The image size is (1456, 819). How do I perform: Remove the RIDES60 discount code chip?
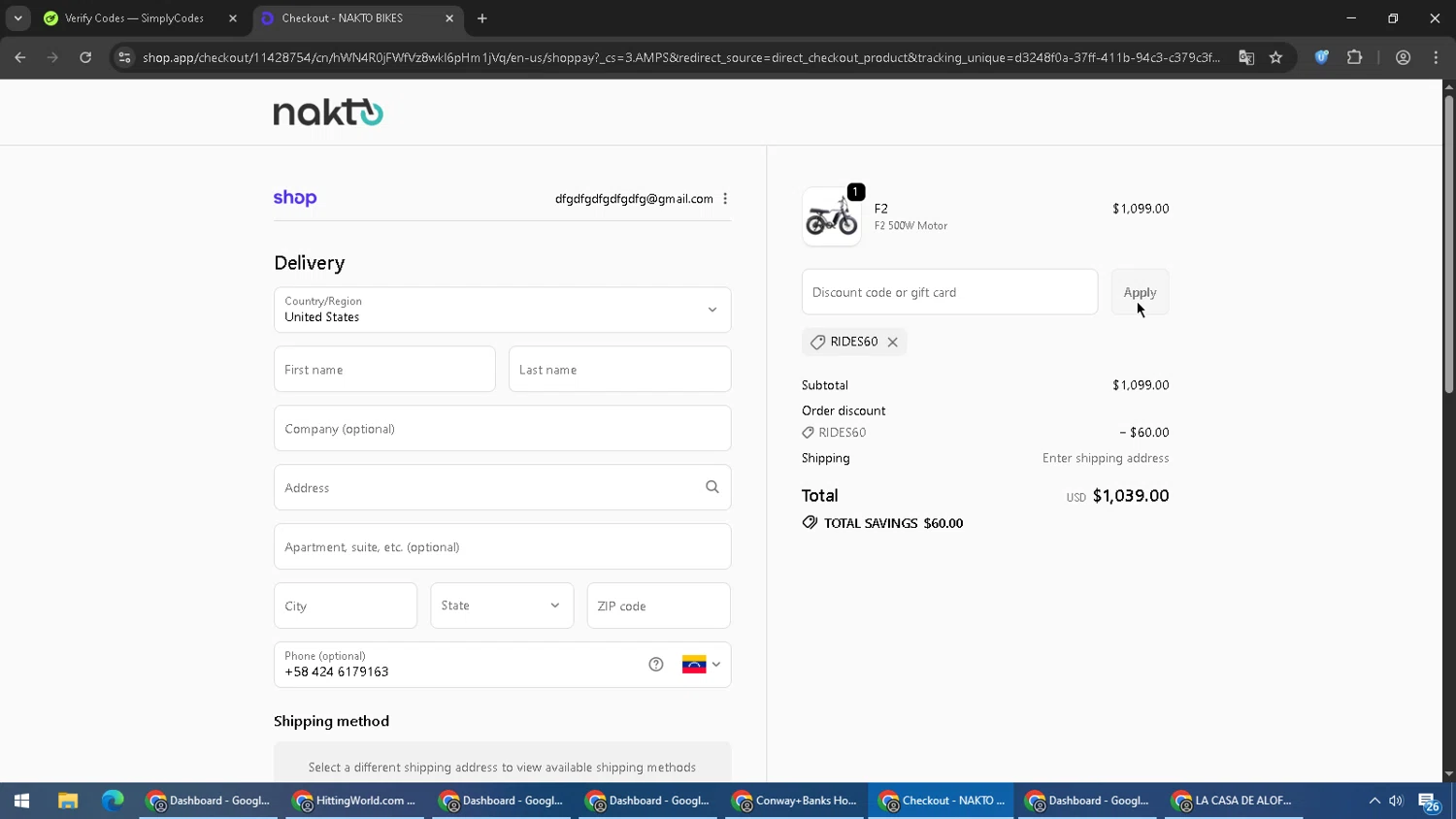[x=892, y=342]
